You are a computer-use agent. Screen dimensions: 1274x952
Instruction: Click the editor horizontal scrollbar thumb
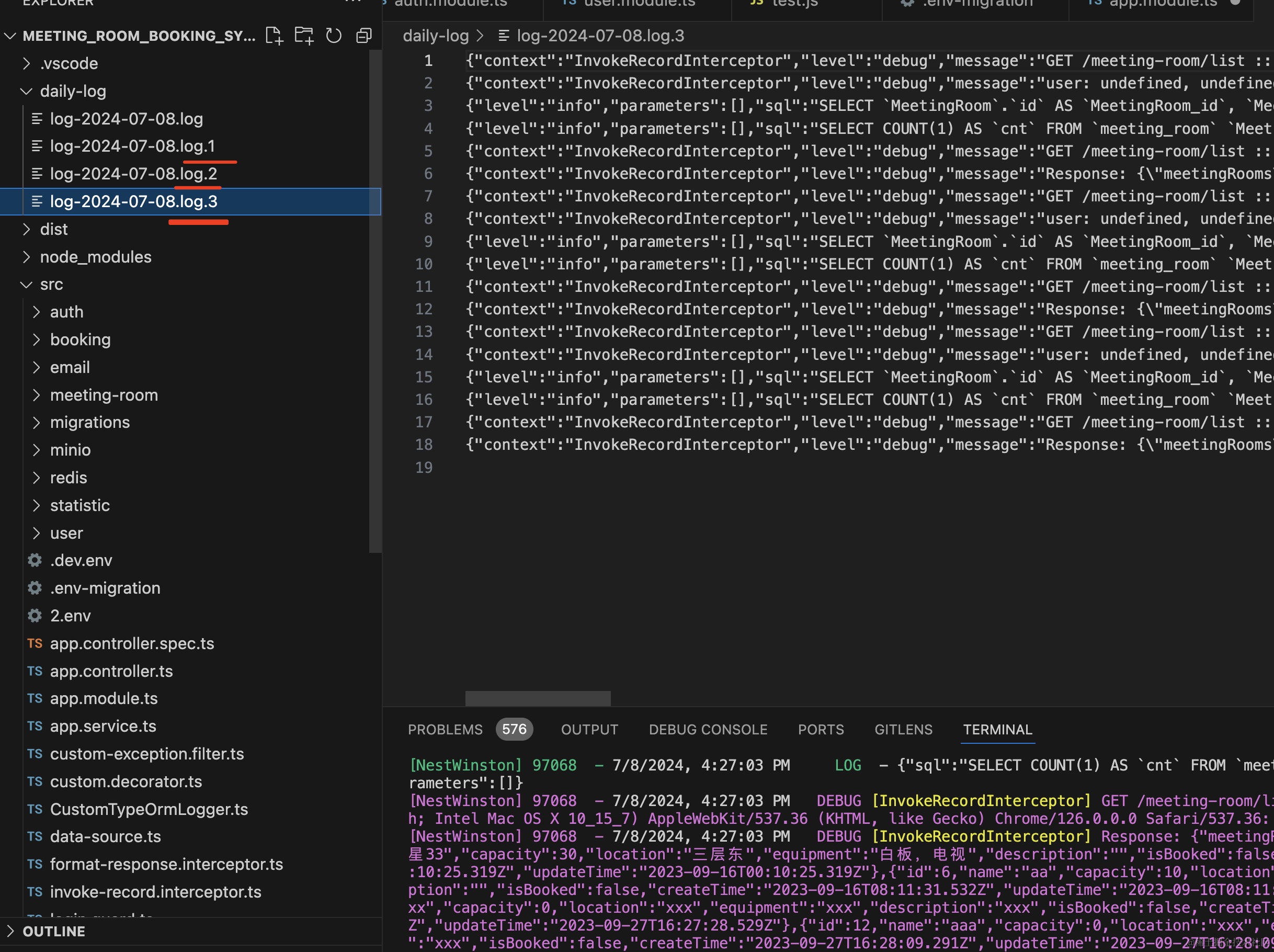pos(537,698)
